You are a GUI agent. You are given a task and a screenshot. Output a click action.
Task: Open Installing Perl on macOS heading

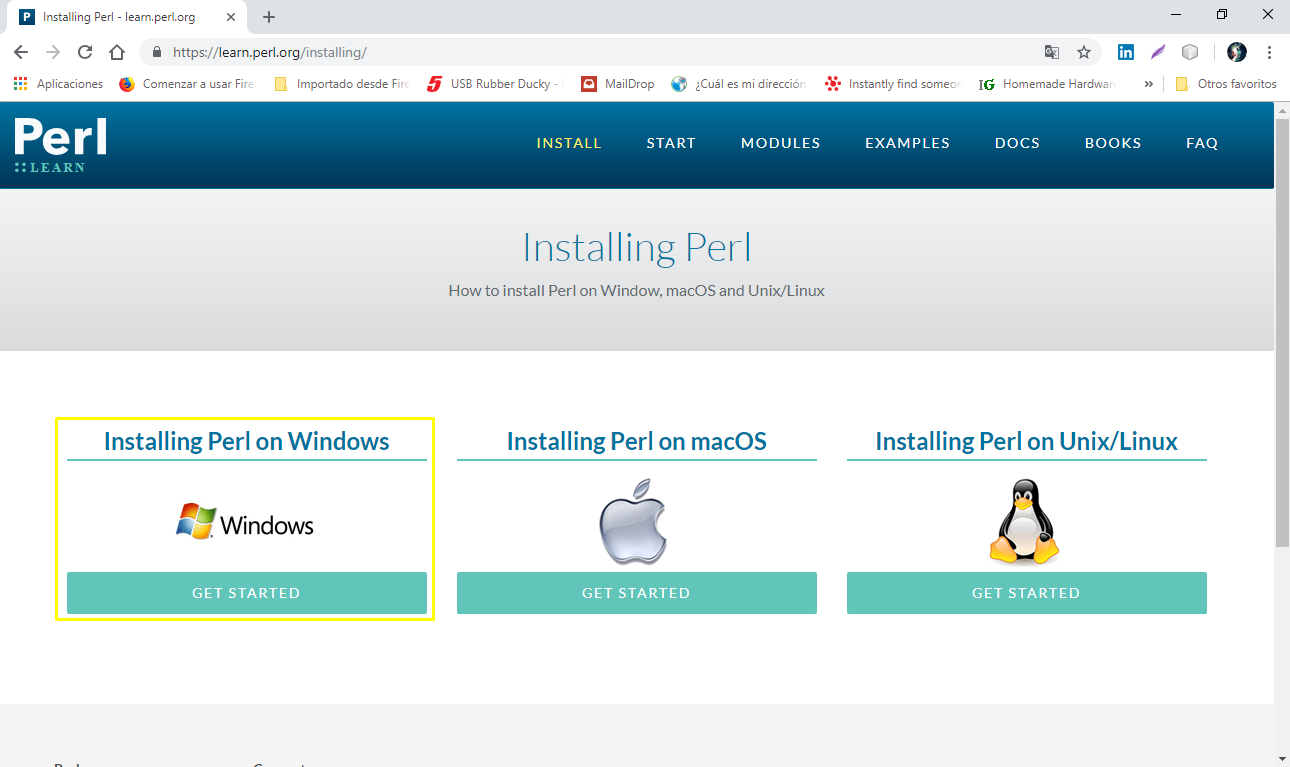[x=637, y=441]
